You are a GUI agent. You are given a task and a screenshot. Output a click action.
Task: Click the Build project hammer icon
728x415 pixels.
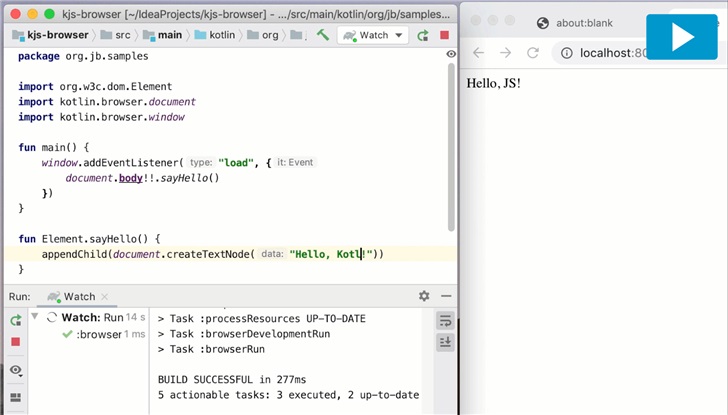[x=323, y=35]
